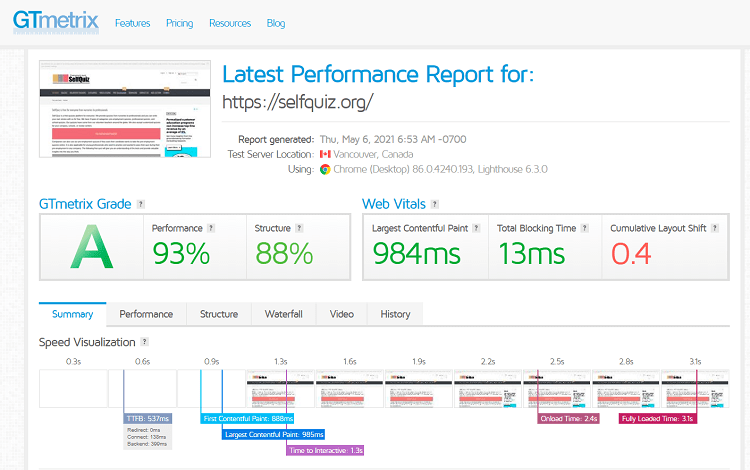Open help icon beside Web Vitals

click(x=434, y=204)
